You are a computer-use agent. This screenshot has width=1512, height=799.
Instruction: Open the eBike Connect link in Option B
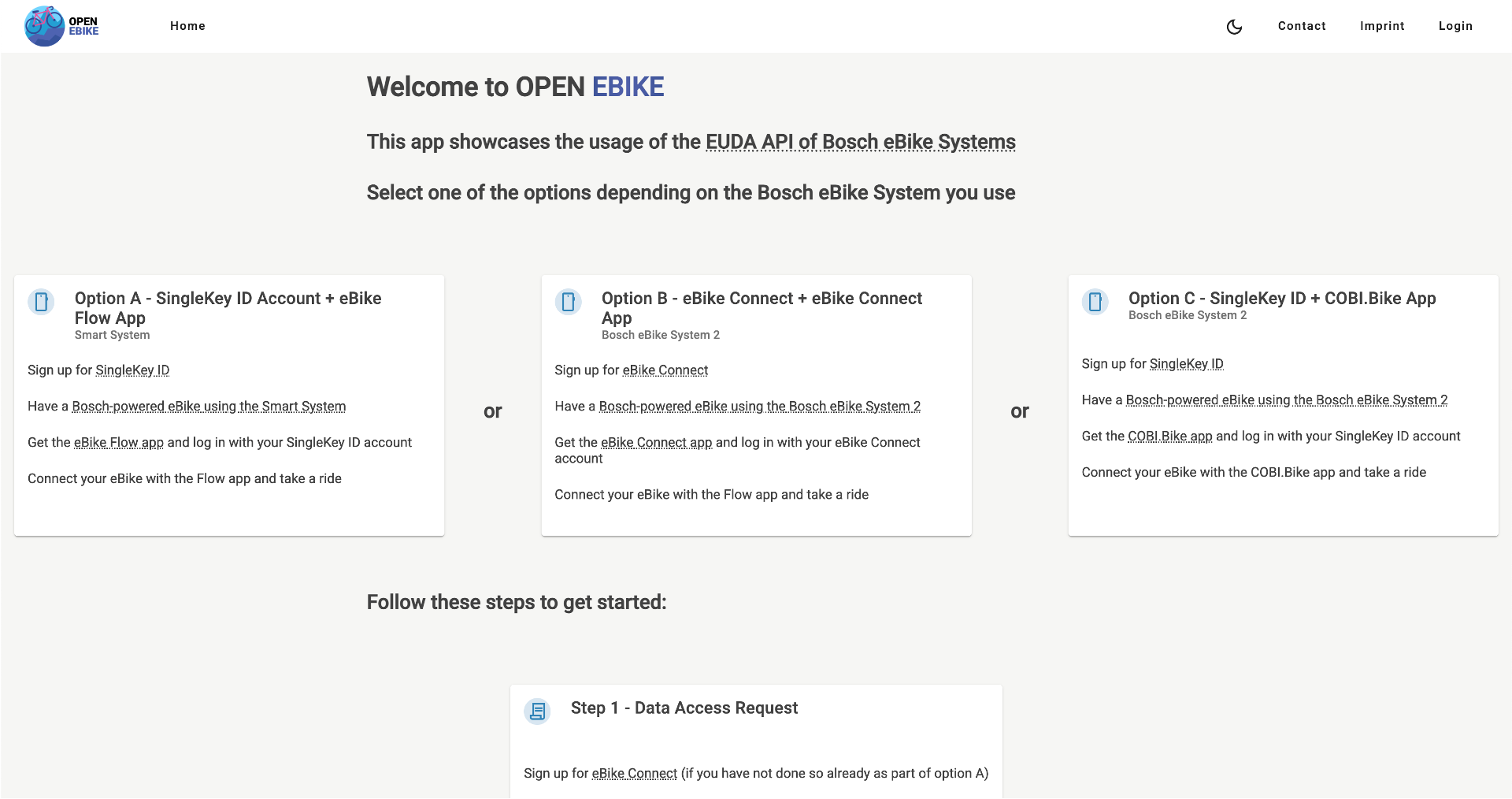[x=665, y=370]
